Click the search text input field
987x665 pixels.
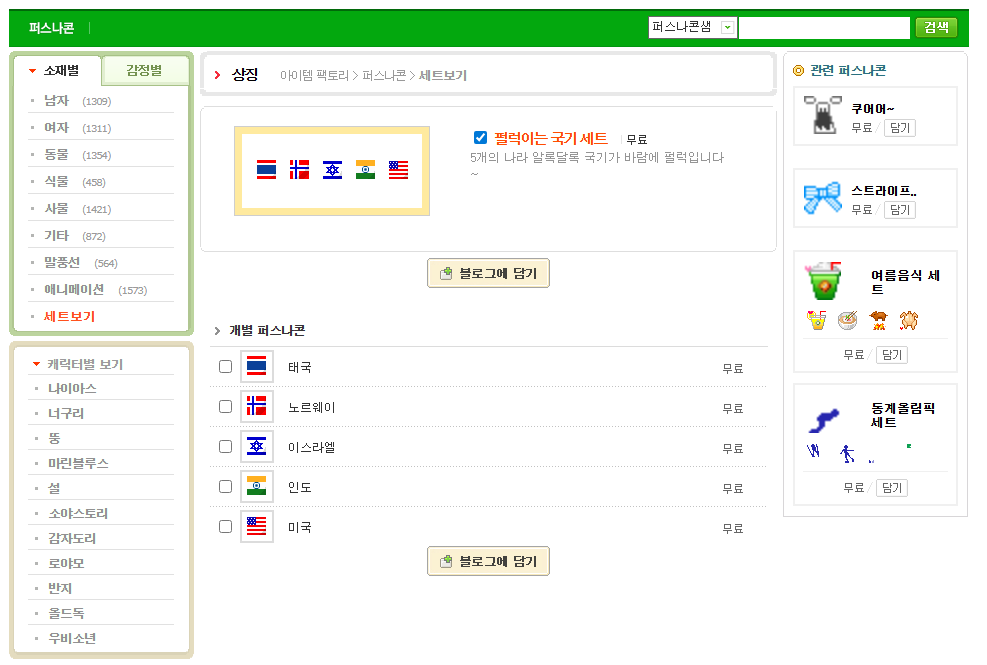[x=823, y=28]
